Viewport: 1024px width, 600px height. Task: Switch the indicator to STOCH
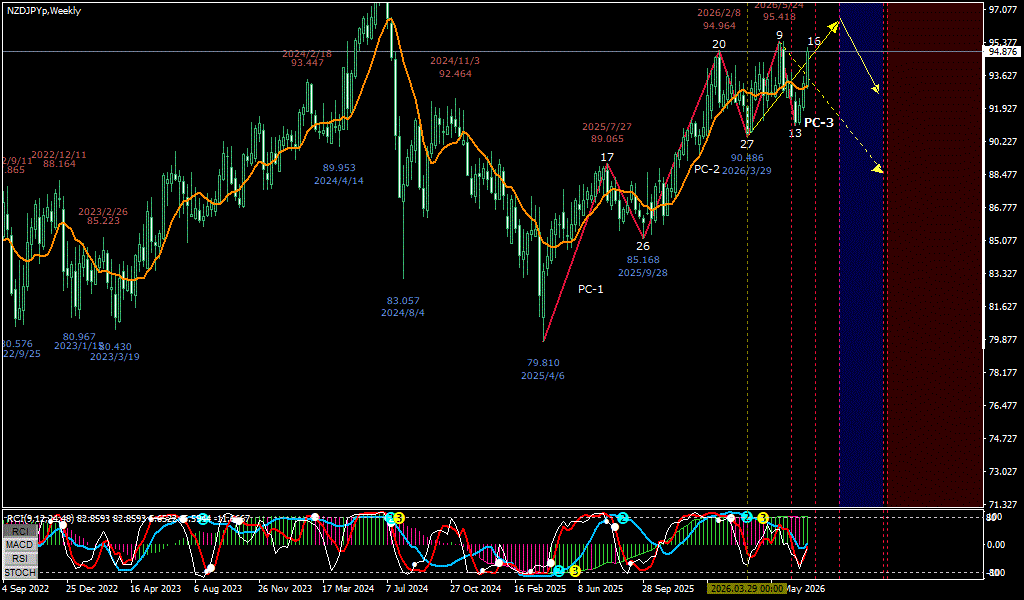click(x=20, y=573)
